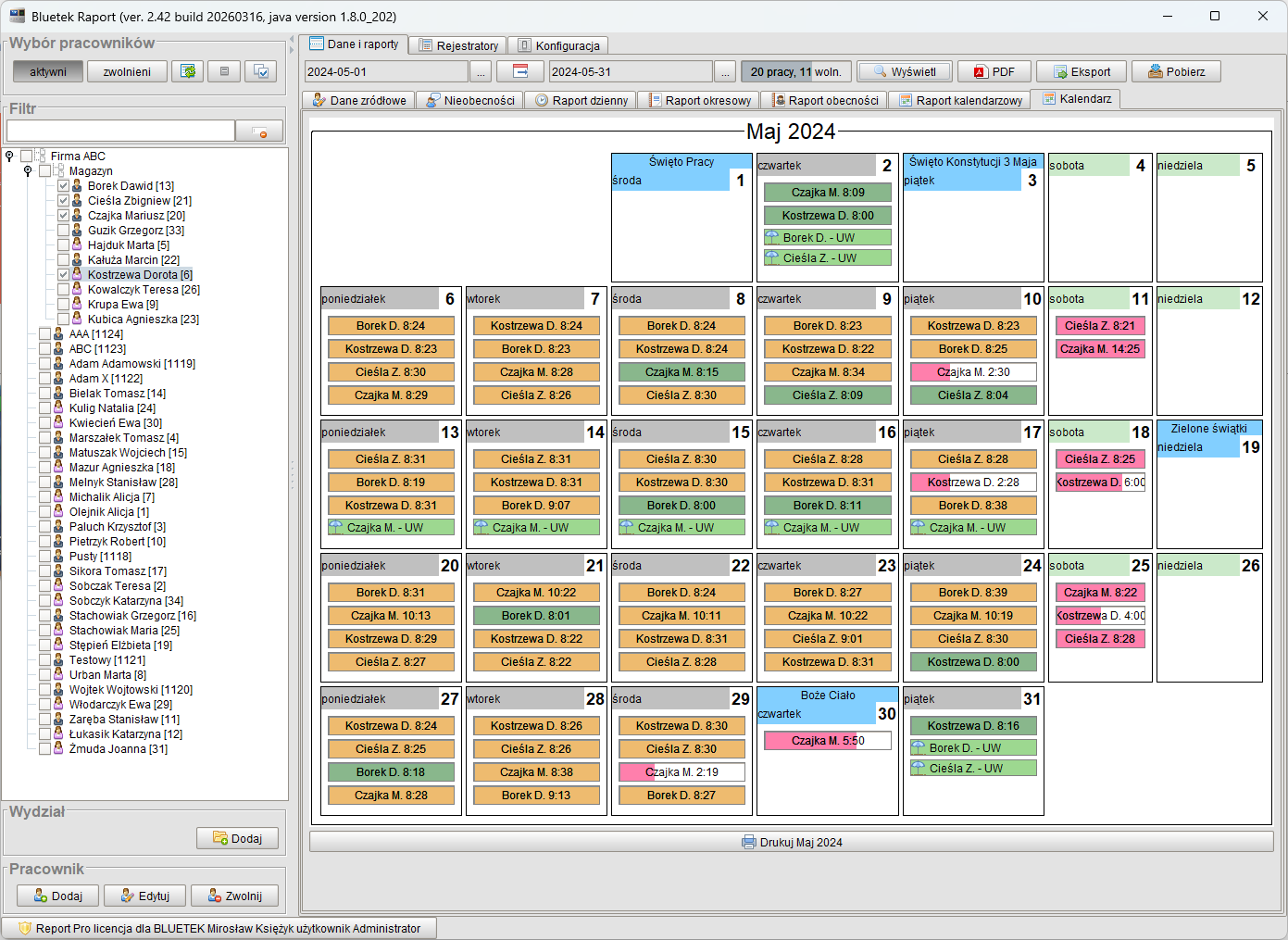Screen dimensions: 1288x940
Task: Switch to the Rejestratory tab
Action: pyautogui.click(x=458, y=45)
